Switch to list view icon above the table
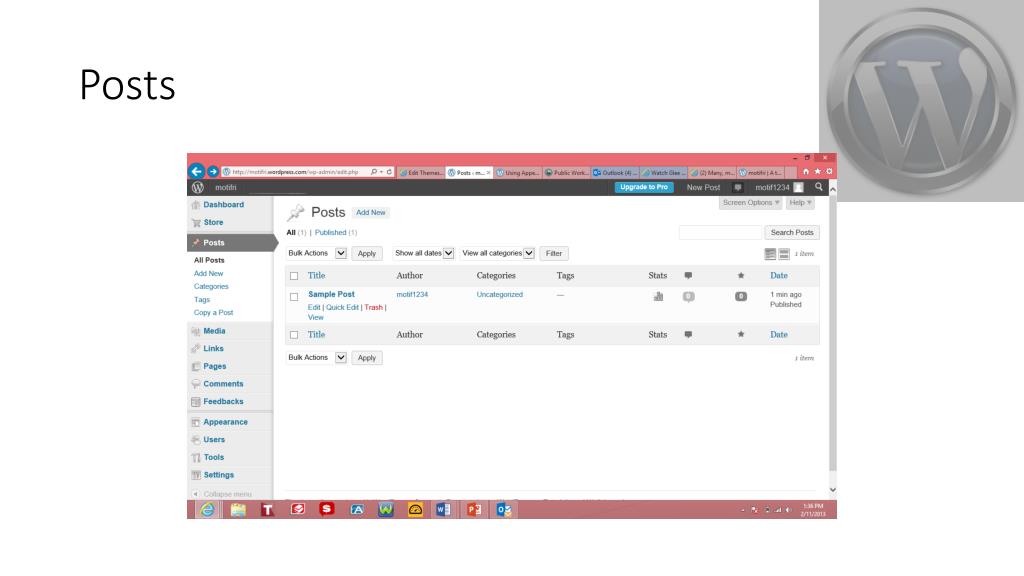Screen dimensions: 1024x576 pyautogui.click(x=770, y=254)
